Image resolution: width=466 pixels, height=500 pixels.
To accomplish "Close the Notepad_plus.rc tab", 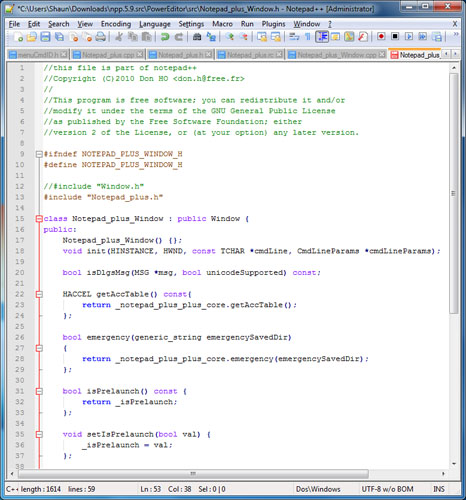I will coord(279,54).
